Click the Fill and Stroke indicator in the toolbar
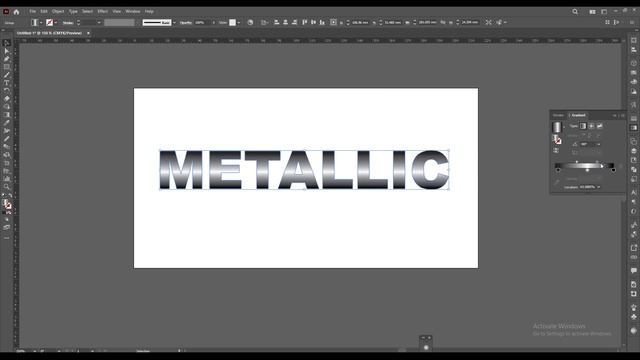 pyautogui.click(x=7, y=204)
